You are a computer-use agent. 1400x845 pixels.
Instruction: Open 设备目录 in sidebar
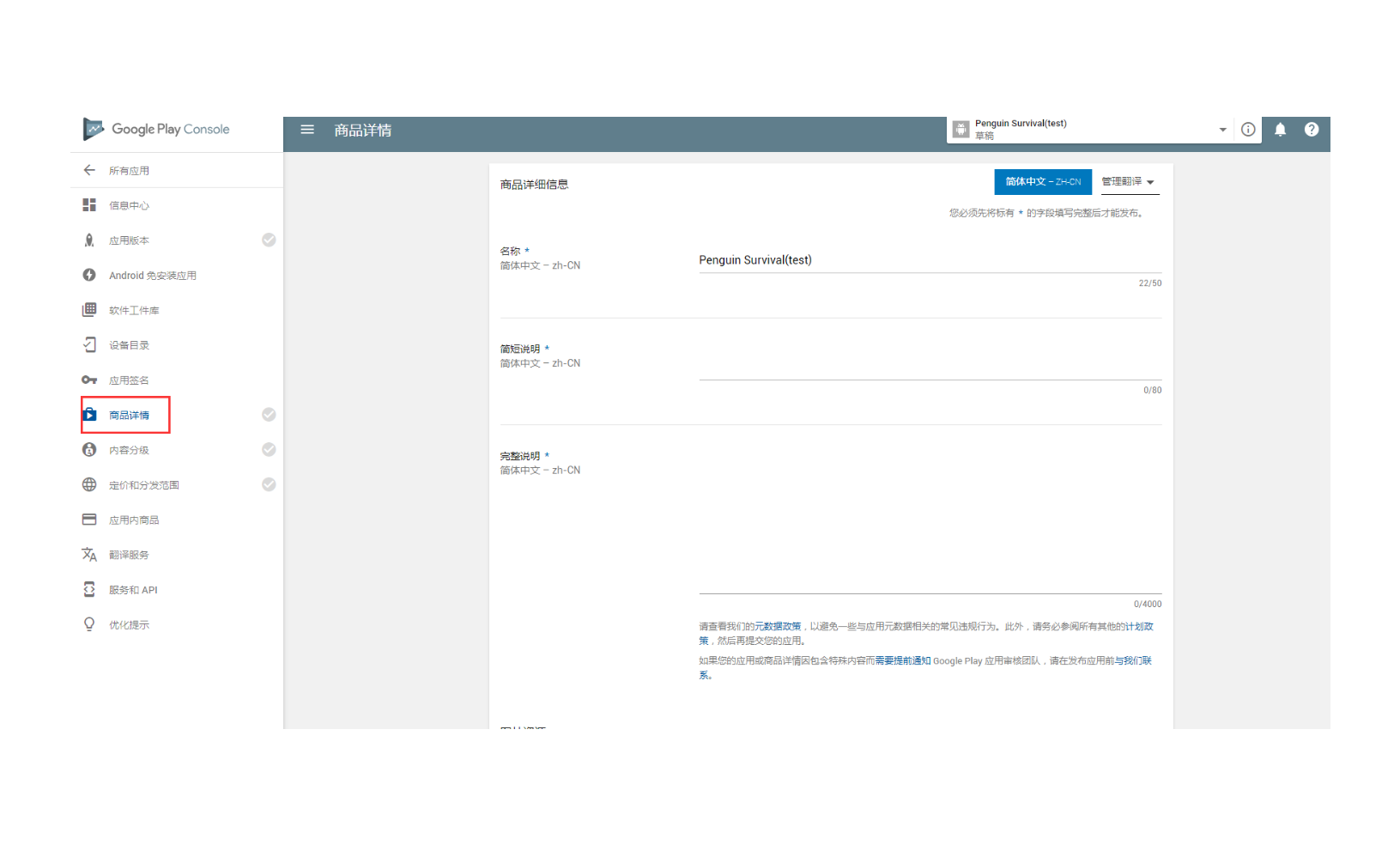[129, 345]
